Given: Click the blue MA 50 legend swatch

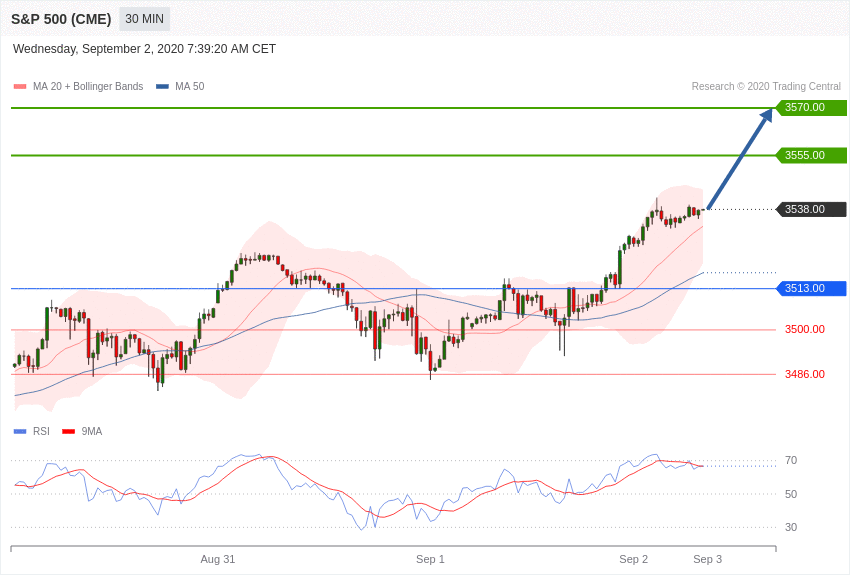Looking at the screenshot, I should click(162, 87).
